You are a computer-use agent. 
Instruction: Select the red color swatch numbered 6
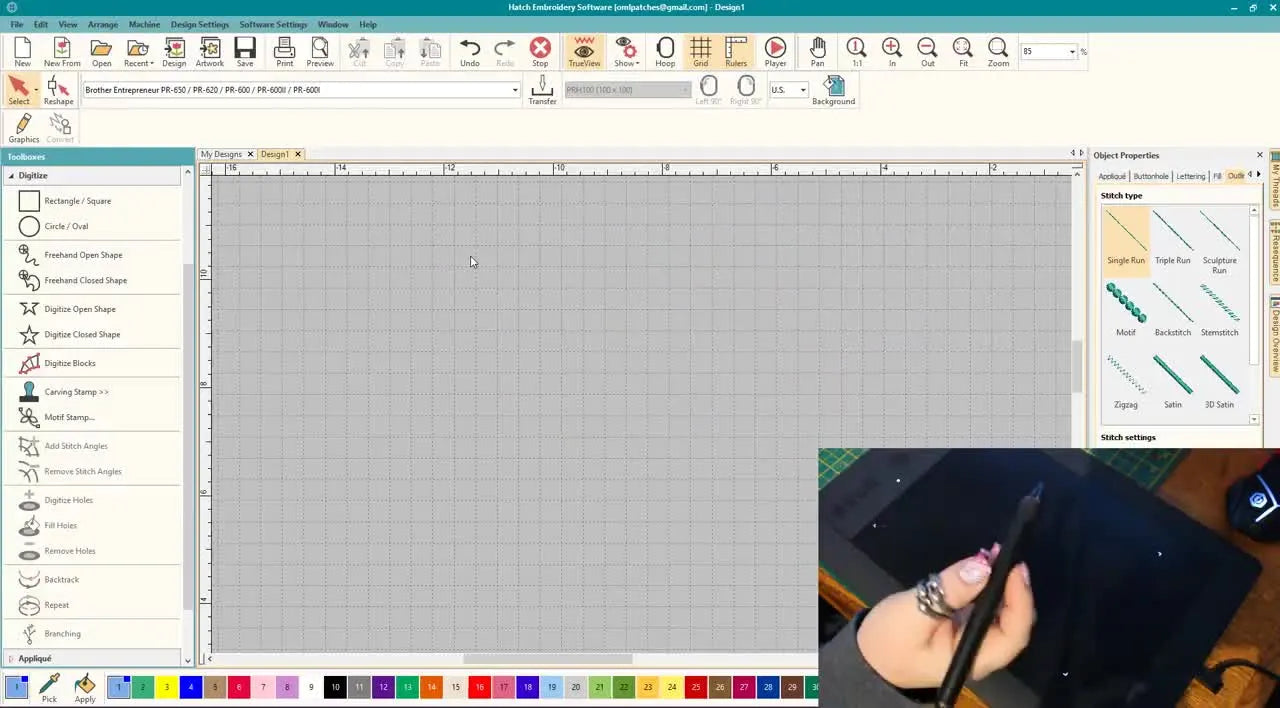coord(238,687)
